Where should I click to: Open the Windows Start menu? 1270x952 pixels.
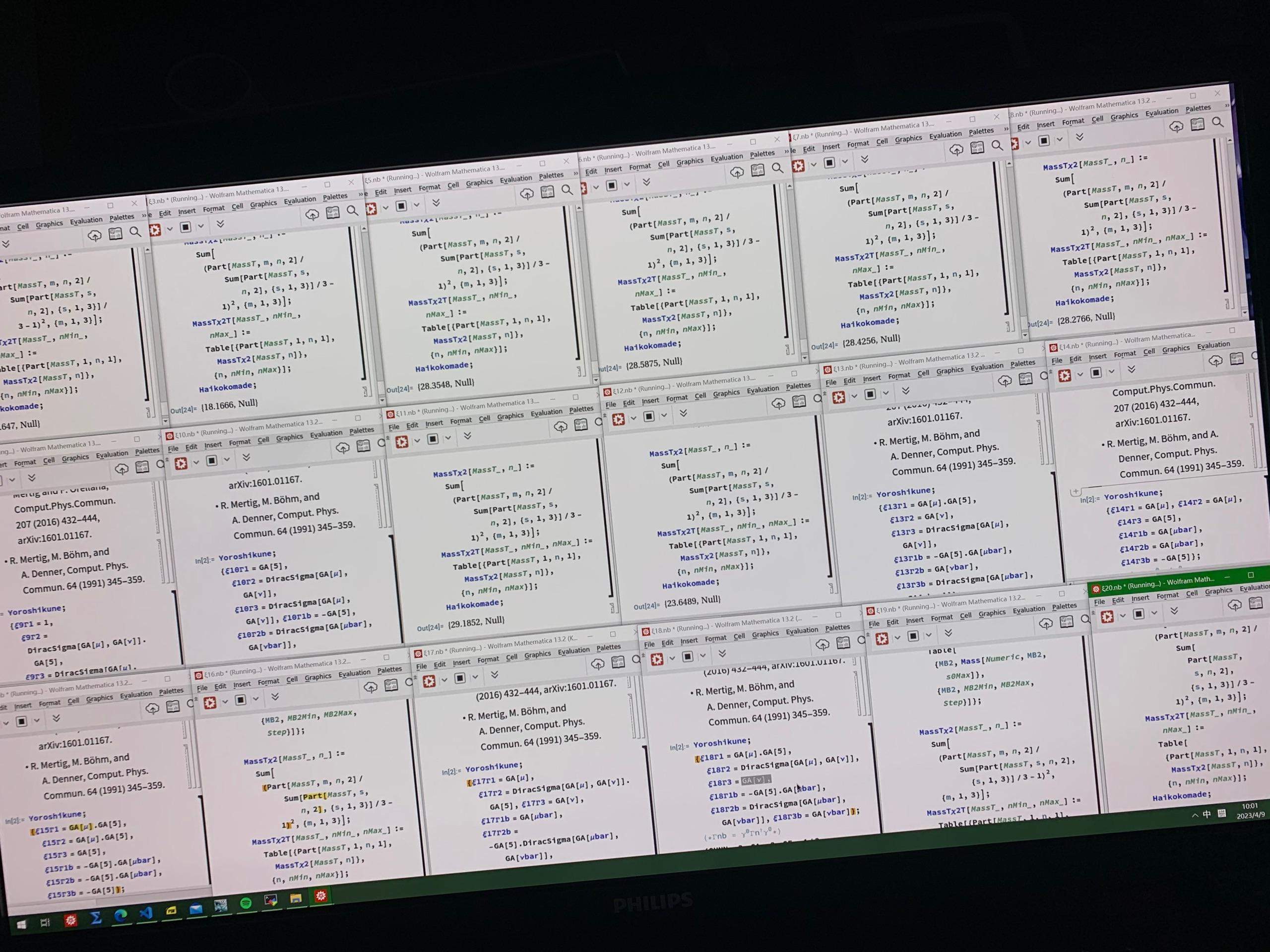(x=21, y=924)
